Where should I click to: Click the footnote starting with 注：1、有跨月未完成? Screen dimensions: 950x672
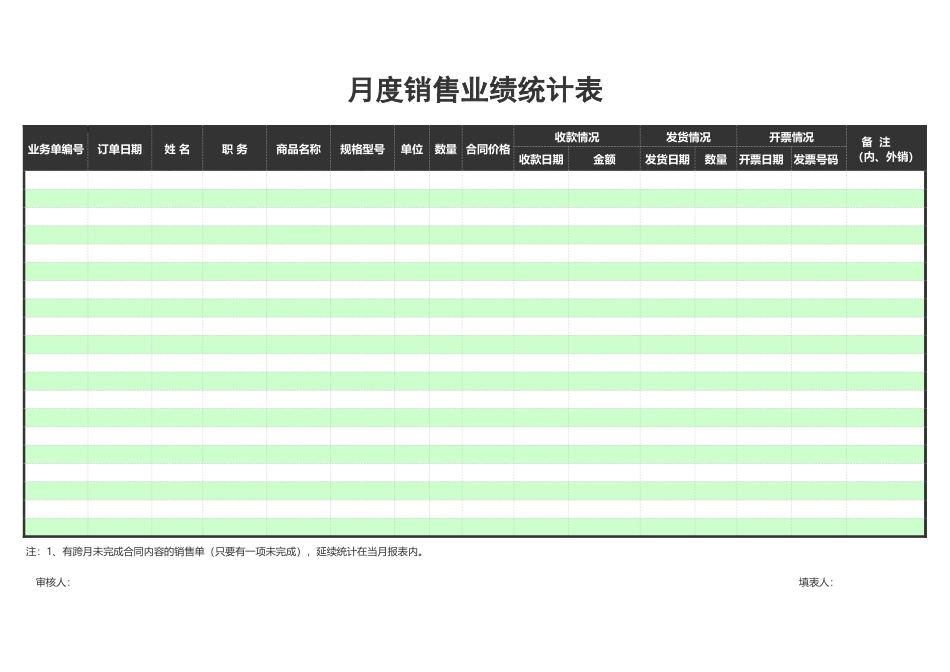click(x=224, y=551)
